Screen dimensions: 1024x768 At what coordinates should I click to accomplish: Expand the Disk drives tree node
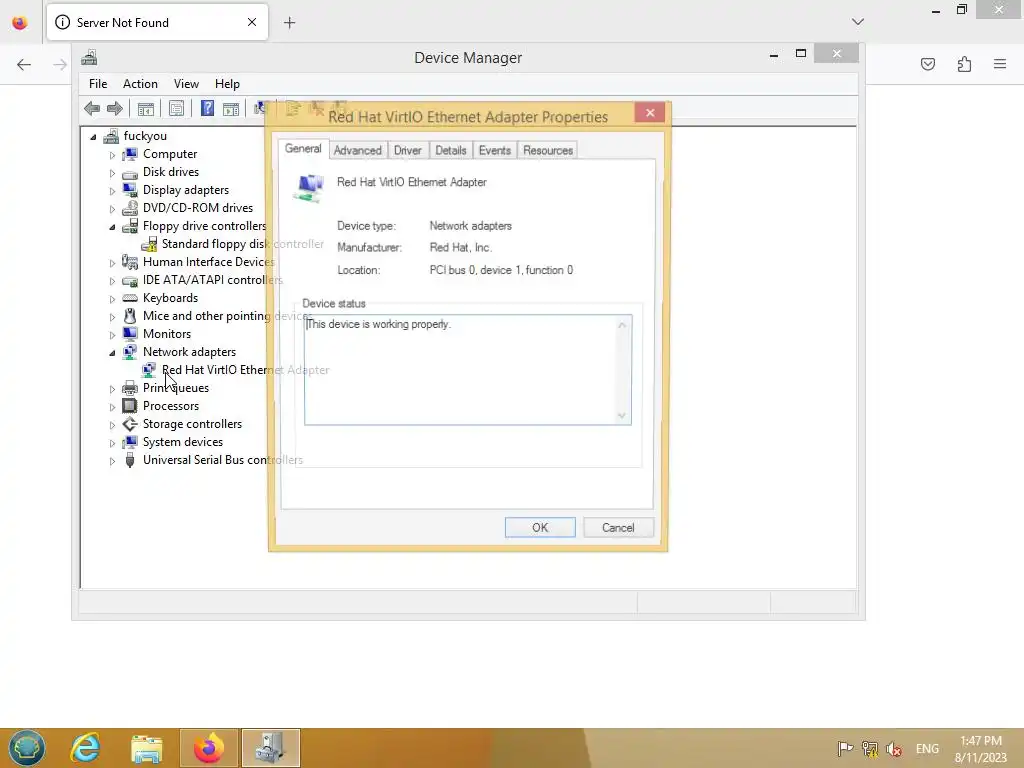tap(112, 173)
